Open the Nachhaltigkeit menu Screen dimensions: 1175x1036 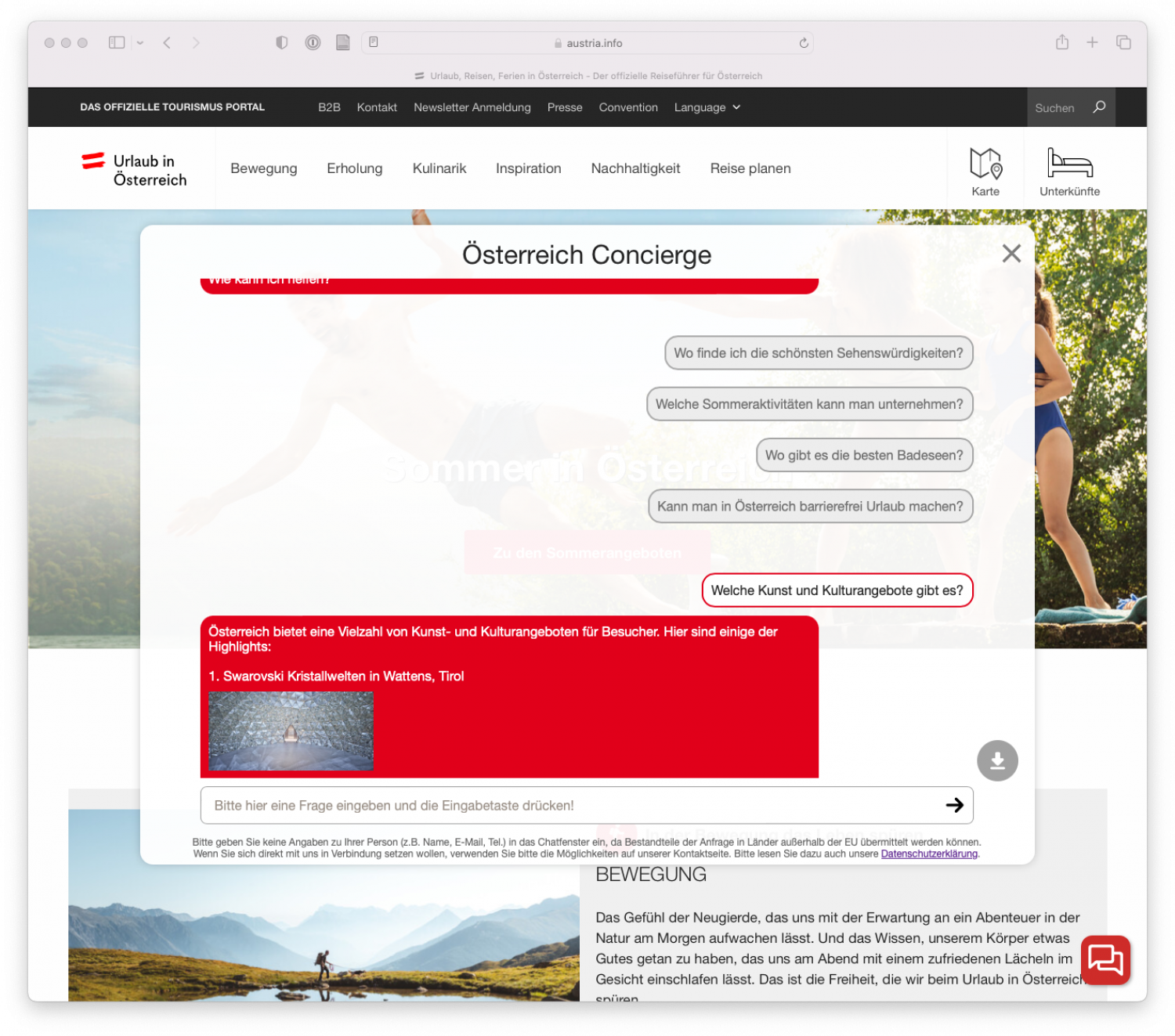pyautogui.click(x=636, y=168)
